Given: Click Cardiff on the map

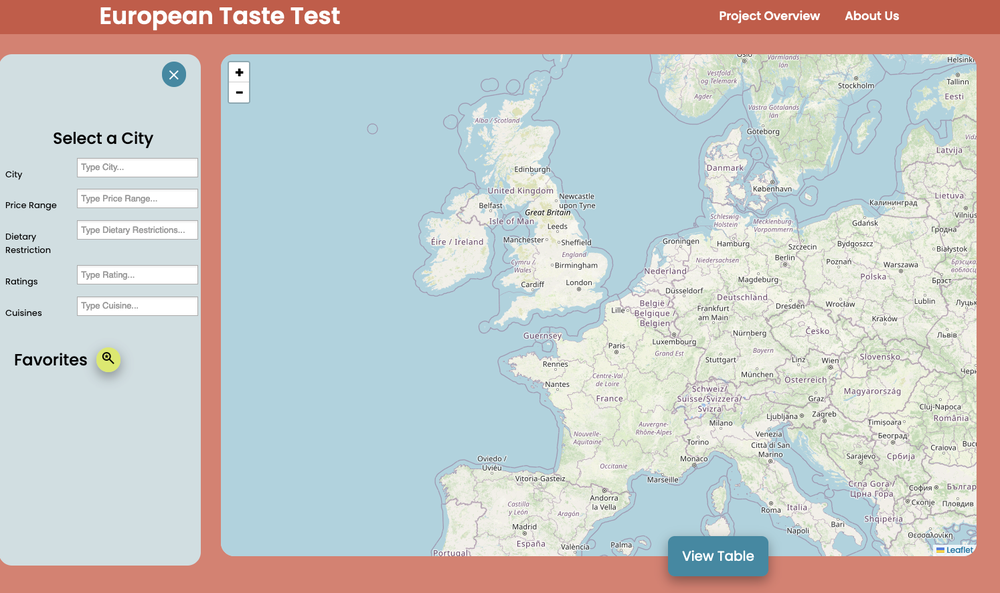Looking at the screenshot, I should click(532, 284).
